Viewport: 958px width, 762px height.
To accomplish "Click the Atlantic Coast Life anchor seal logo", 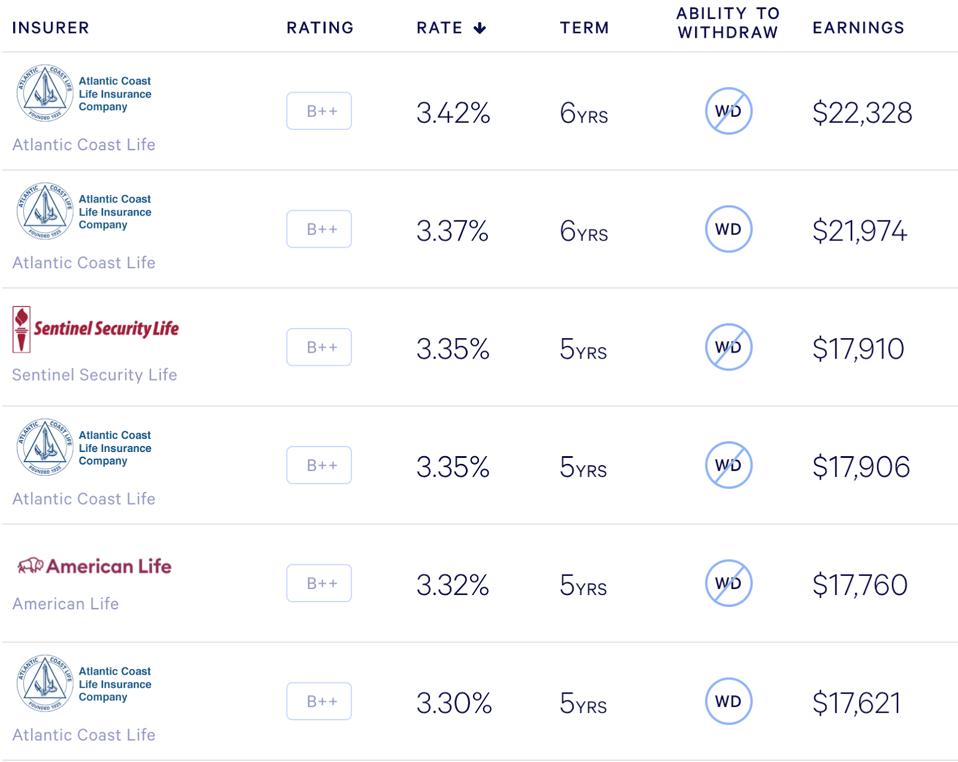I will [x=42, y=94].
